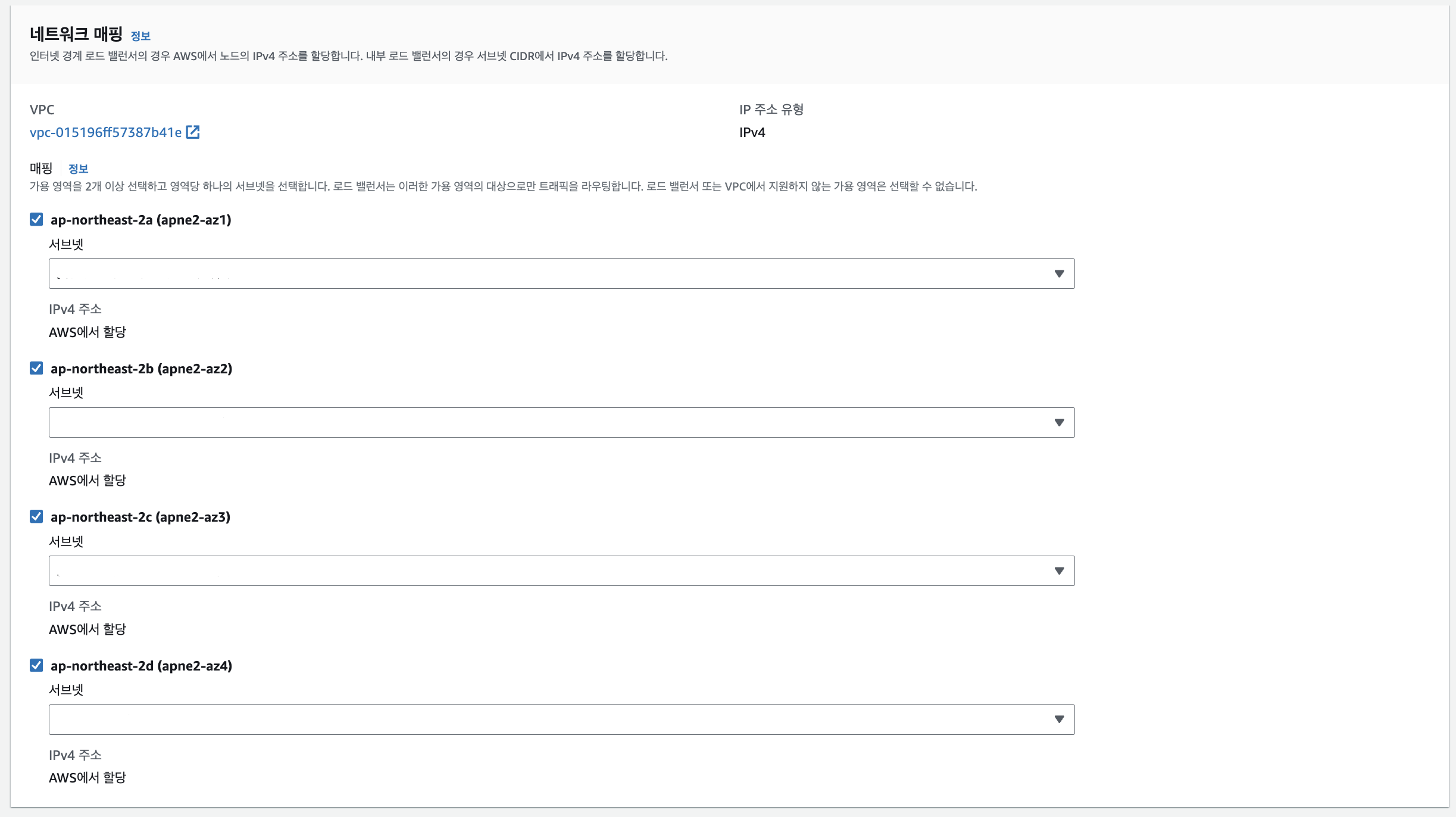The height and width of the screenshot is (817, 1456).
Task: Open the subnet dropdown arrow for ap-northeast-2d
Action: [1059, 719]
